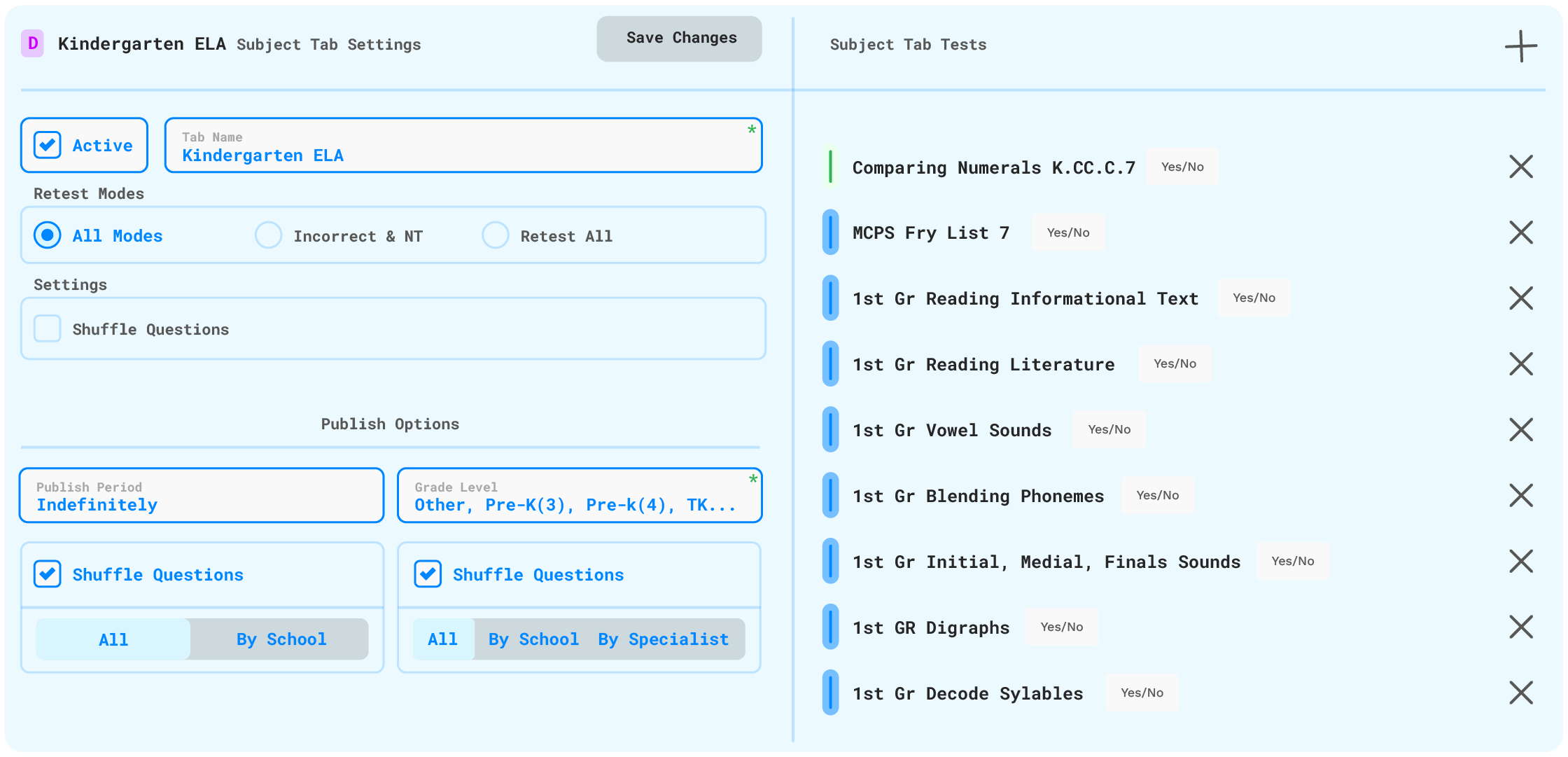The width and height of the screenshot is (1568, 757).
Task: Open 1st Gr Reading Literature test
Action: (983, 365)
